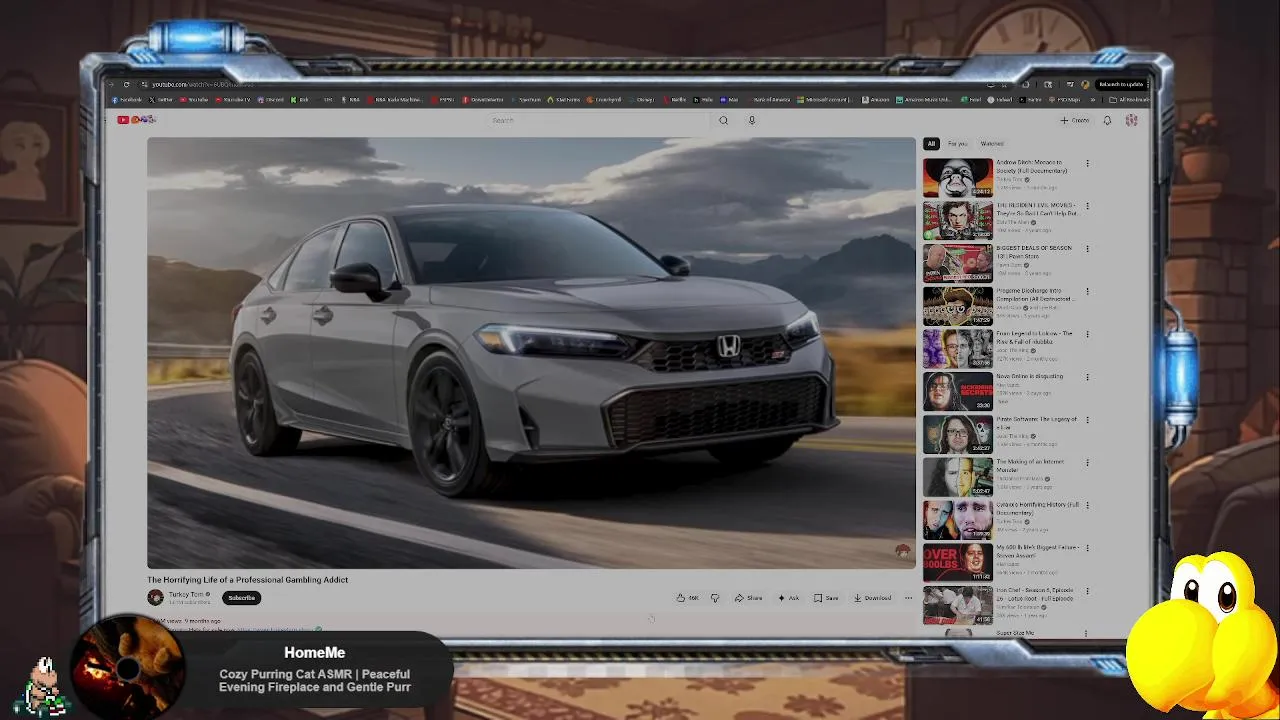Screen dimensions: 1280x720
Task: Open the Twitter bookmark
Action: click(x=162, y=100)
